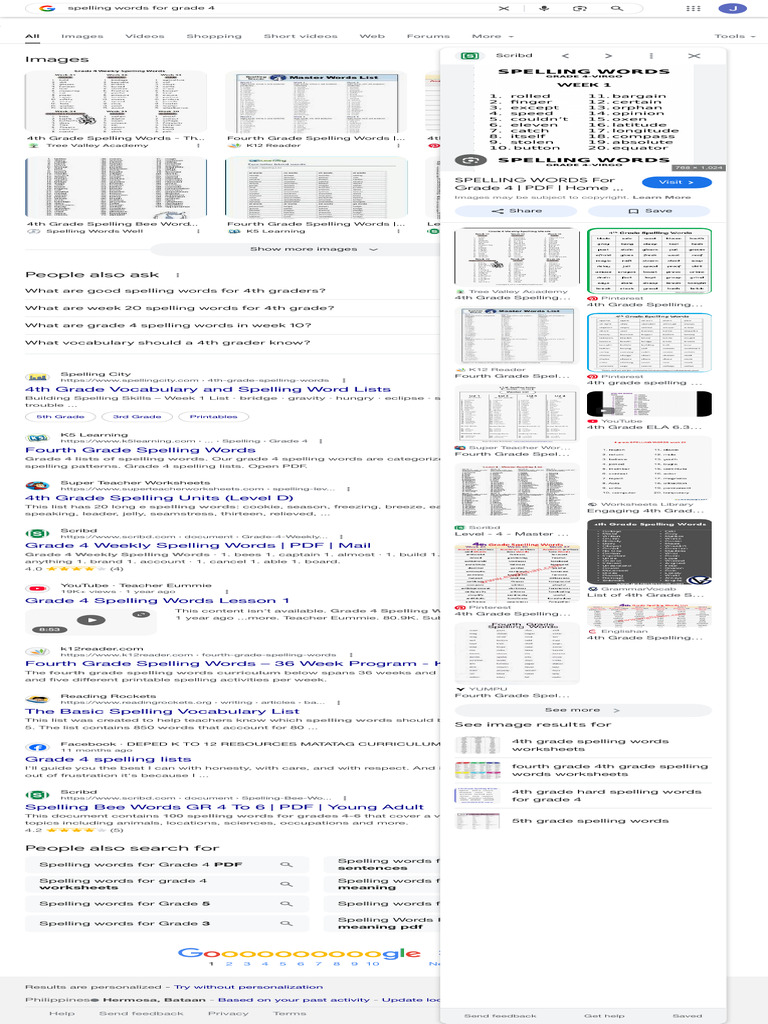Open Fourth Grade Spelling Words K5 link

(x=140, y=451)
